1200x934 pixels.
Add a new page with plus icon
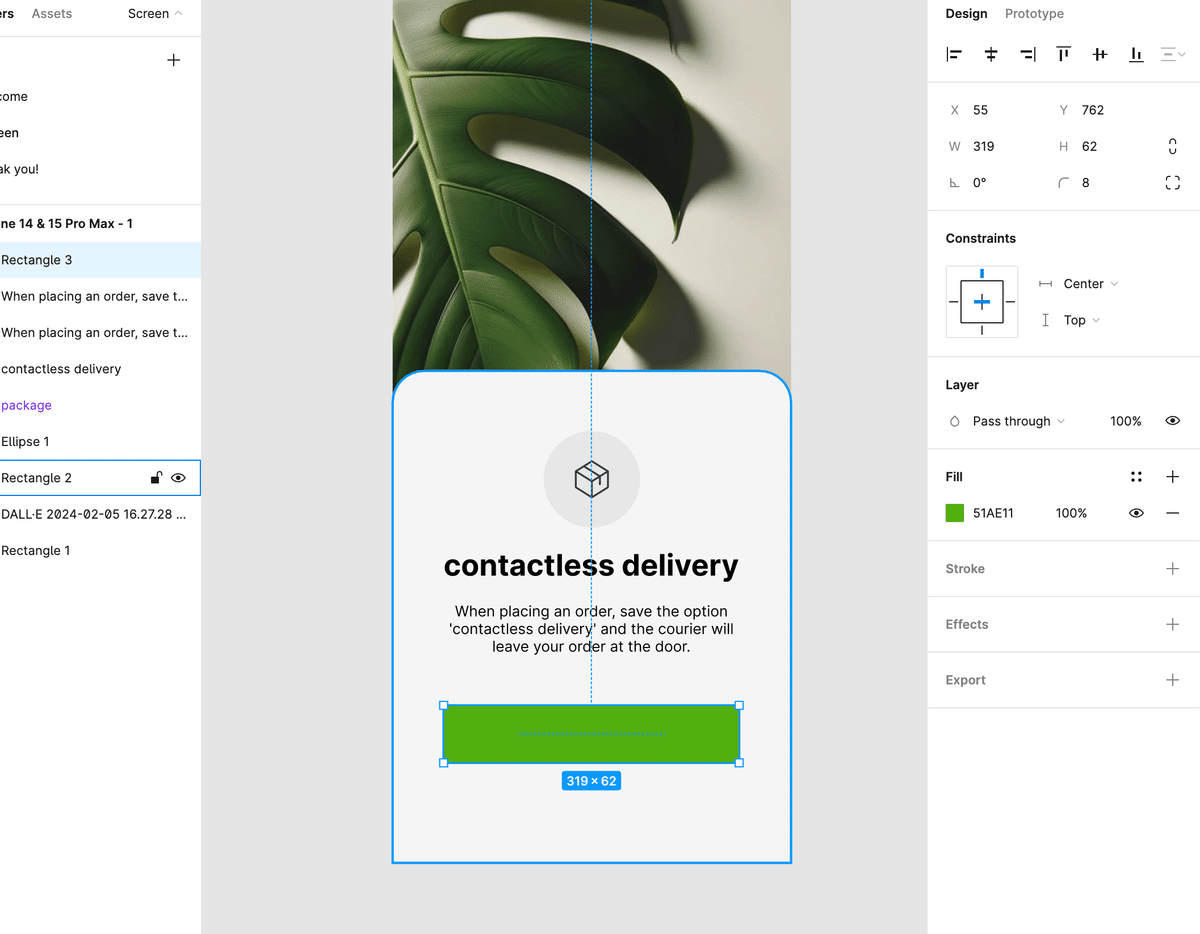coord(173,60)
